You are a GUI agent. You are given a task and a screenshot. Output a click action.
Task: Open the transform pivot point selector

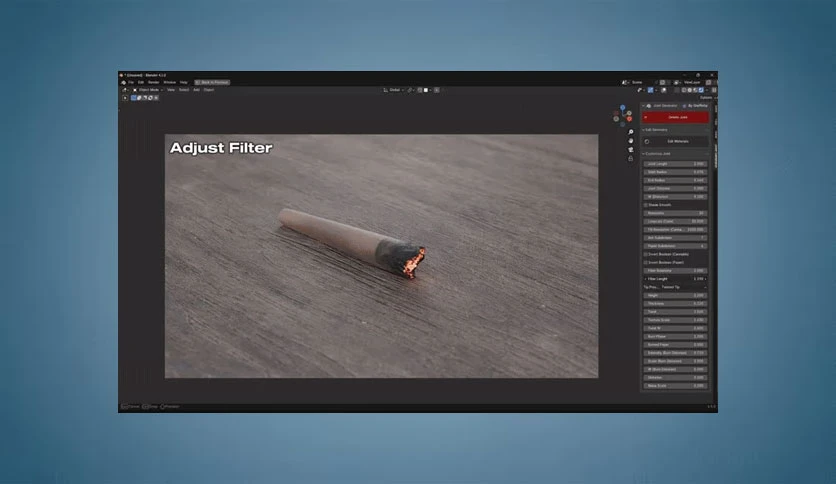tap(411, 90)
